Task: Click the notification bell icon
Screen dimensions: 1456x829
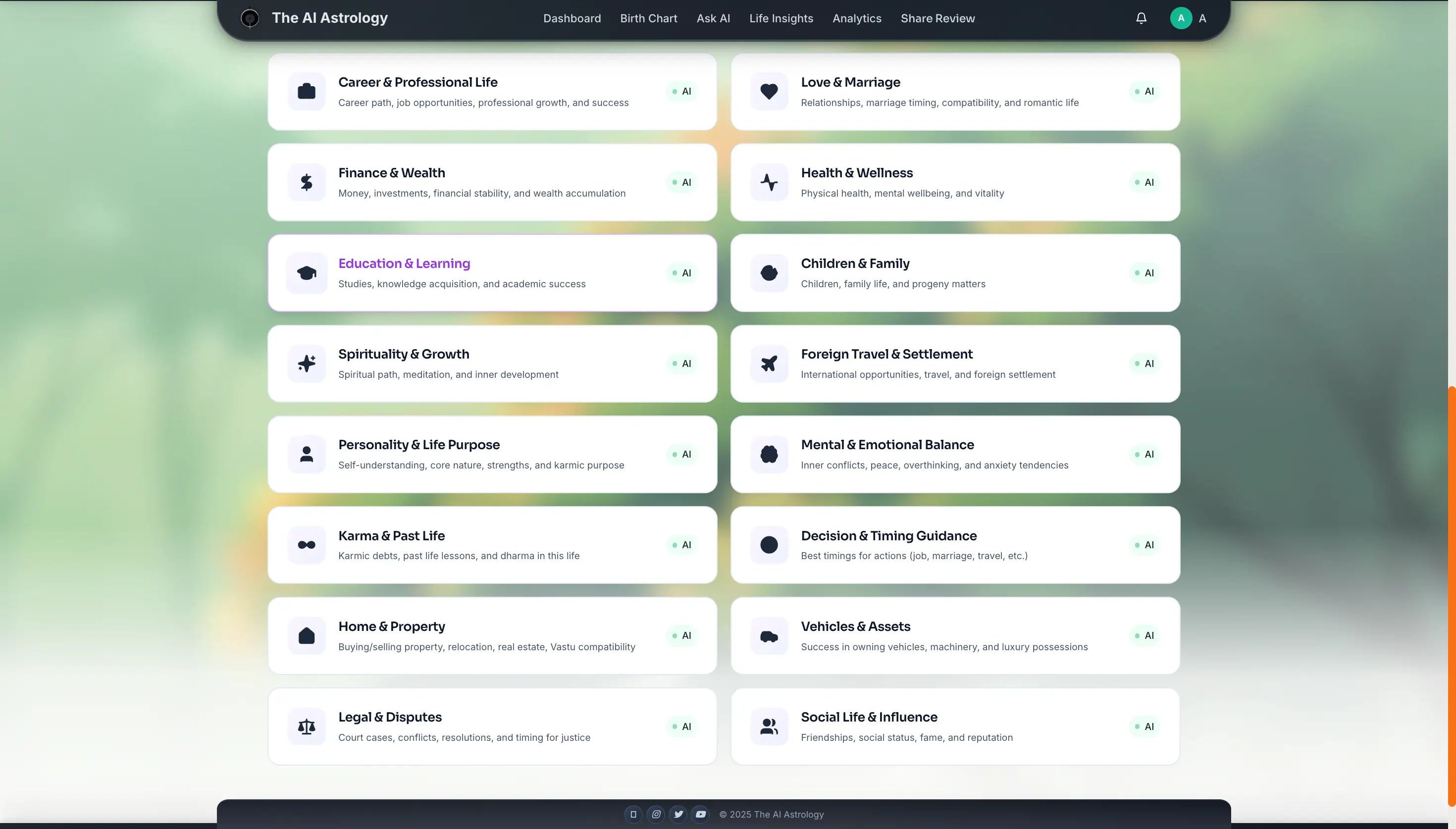Action: point(1141,18)
